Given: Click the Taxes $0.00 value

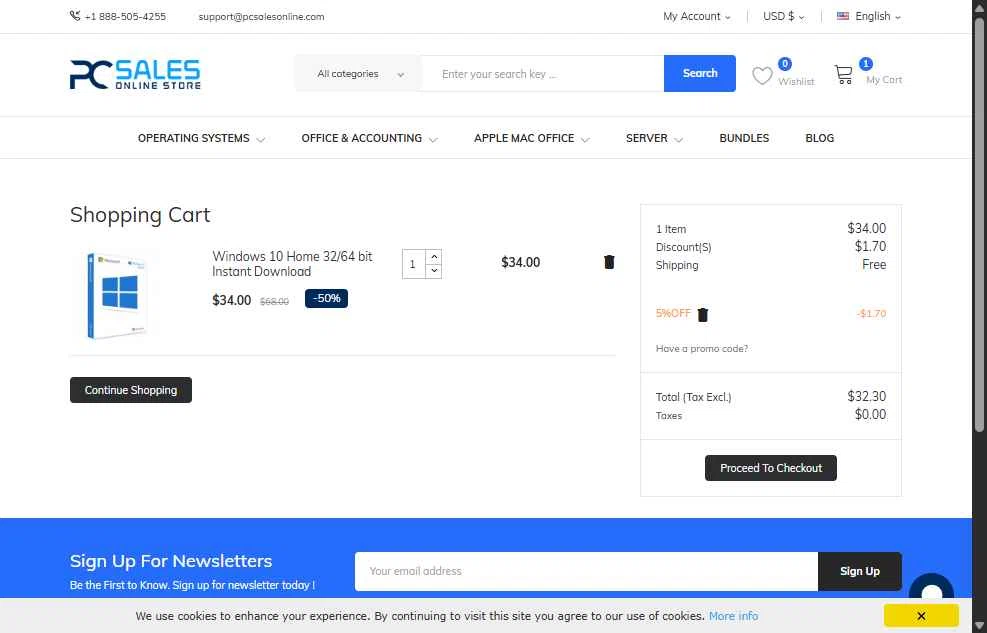Looking at the screenshot, I should [x=870, y=415].
